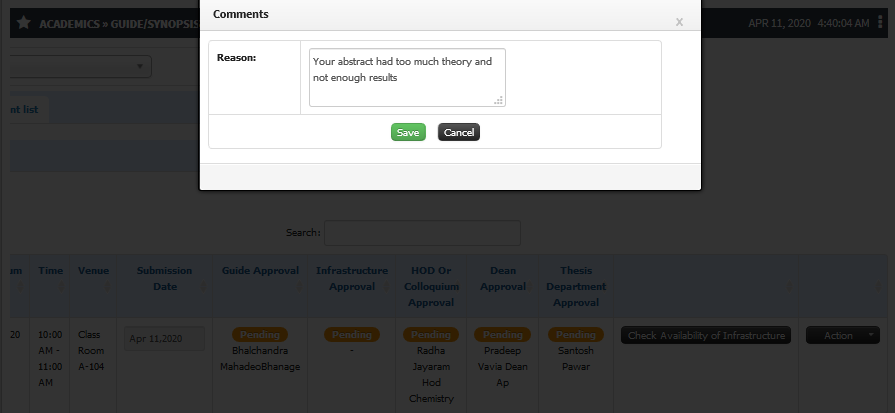Click the Reason label
895x413 pixels.
[x=236, y=58]
